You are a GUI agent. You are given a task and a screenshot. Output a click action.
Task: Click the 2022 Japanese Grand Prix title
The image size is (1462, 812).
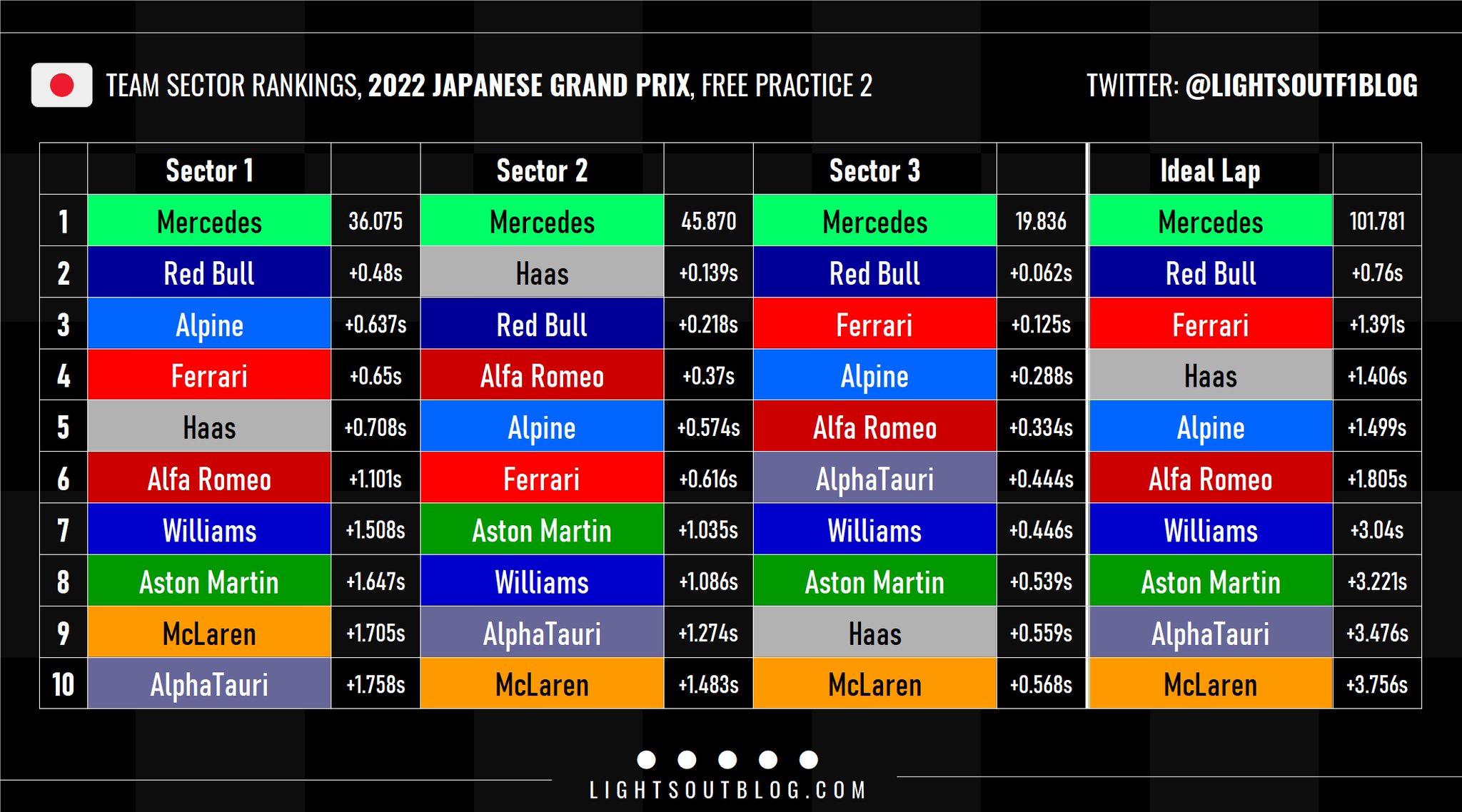click(529, 86)
